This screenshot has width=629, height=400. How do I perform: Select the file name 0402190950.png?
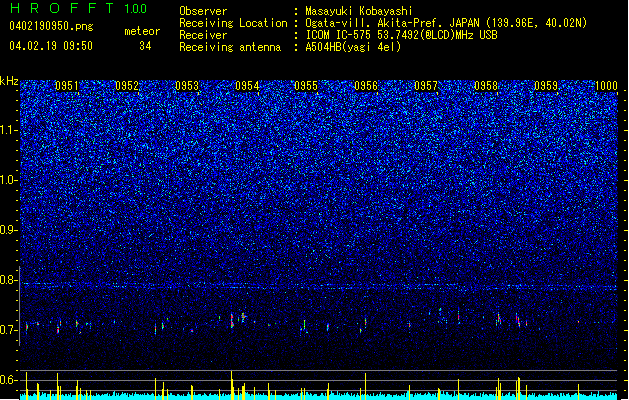51,26
